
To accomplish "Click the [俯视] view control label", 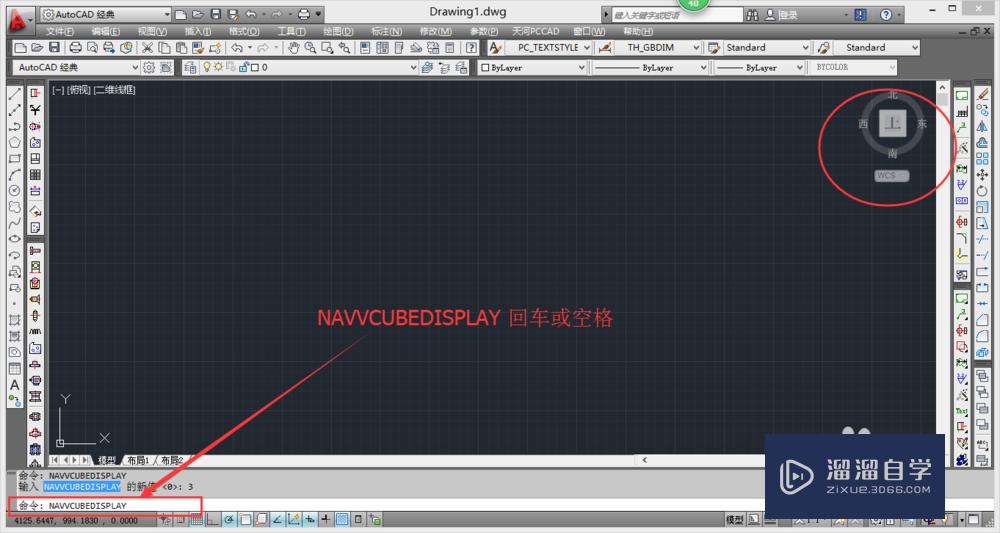I will tap(79, 90).
